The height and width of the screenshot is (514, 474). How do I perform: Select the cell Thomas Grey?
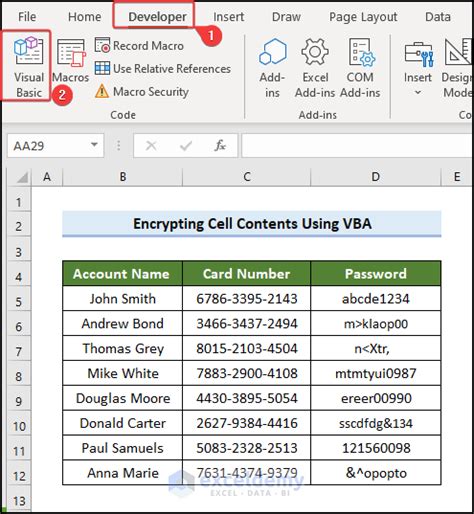tap(122, 348)
